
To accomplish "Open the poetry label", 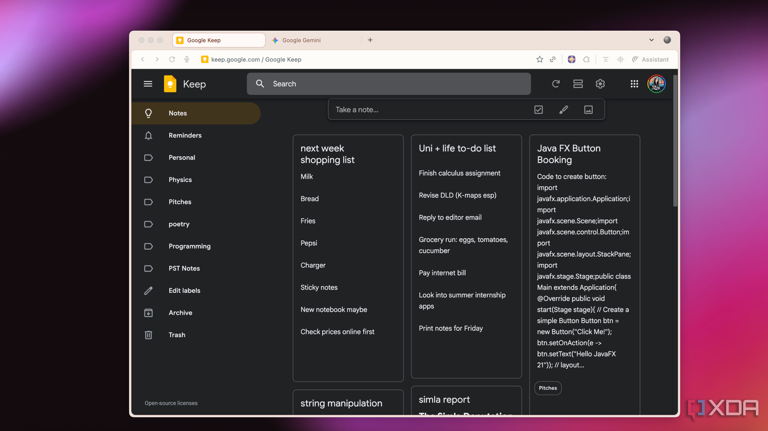I will (x=196, y=224).
